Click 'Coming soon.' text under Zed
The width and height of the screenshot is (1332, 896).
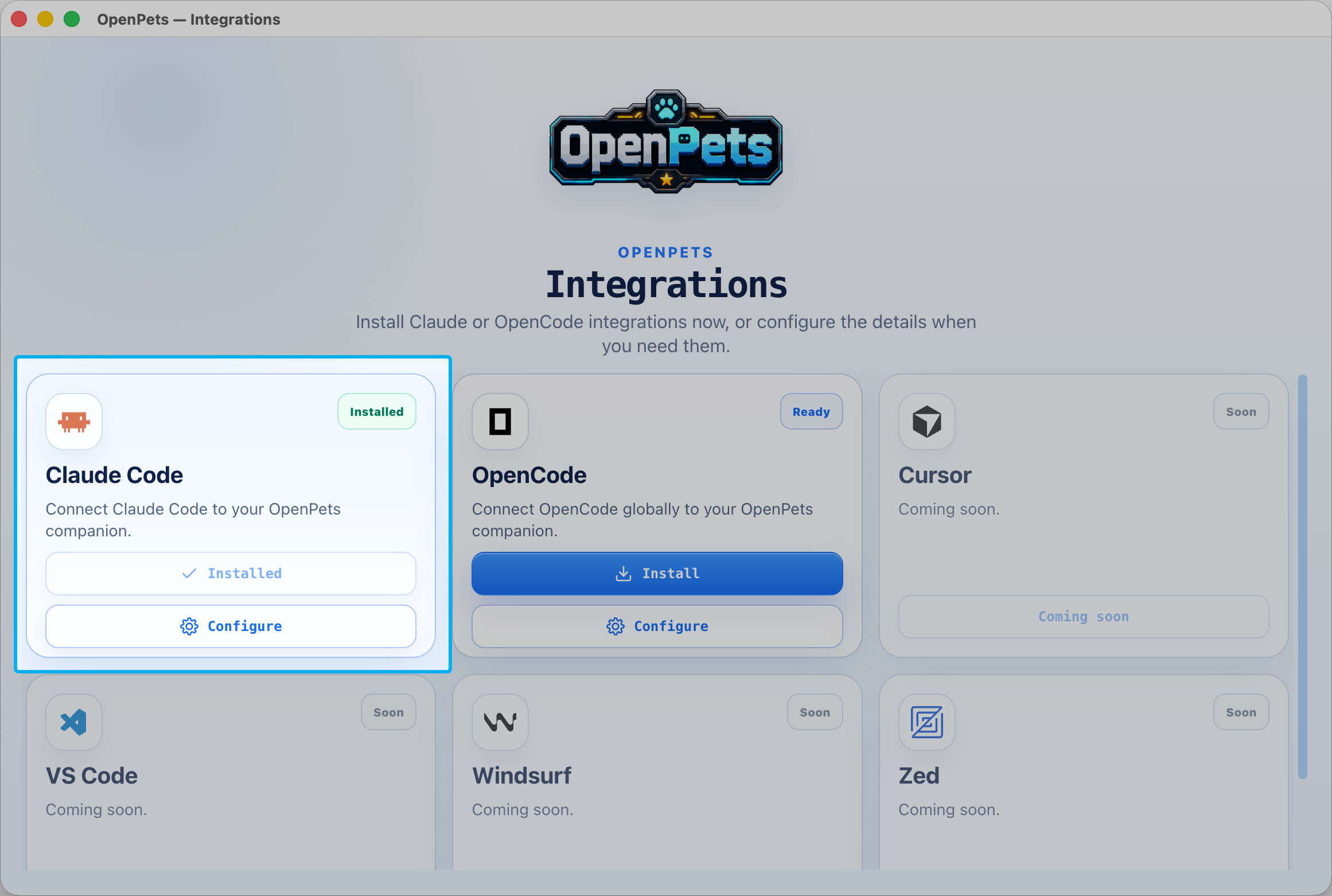(949, 810)
